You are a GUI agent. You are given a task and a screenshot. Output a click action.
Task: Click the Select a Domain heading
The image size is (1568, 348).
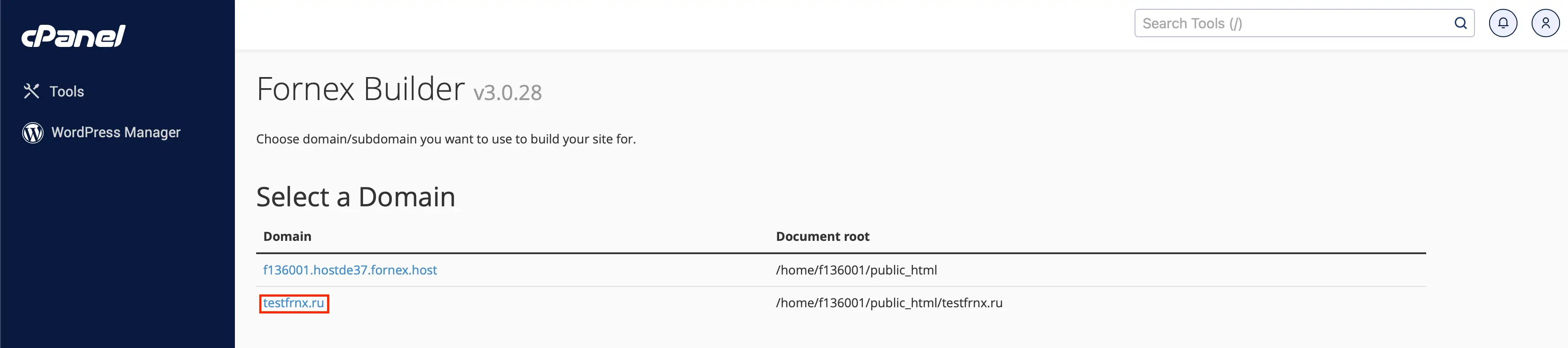pyautogui.click(x=355, y=197)
